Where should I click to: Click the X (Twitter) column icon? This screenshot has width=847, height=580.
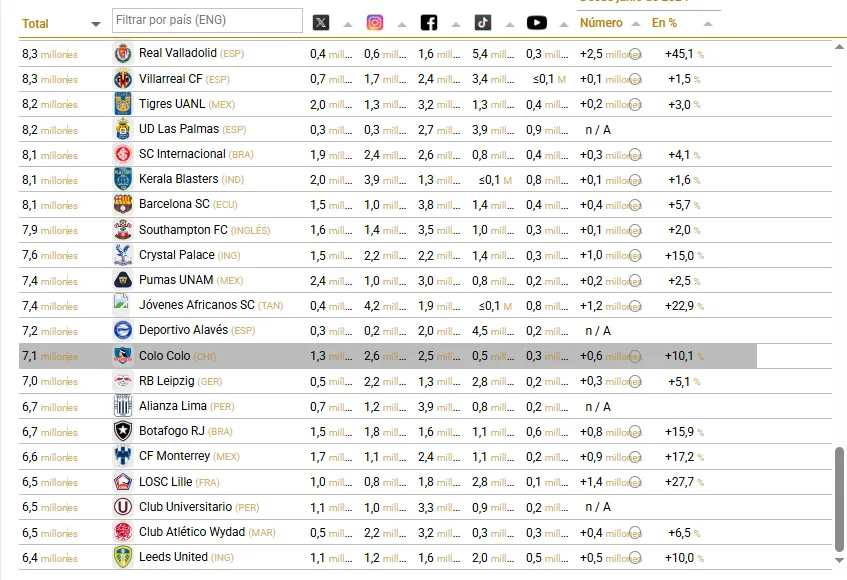pyautogui.click(x=321, y=23)
